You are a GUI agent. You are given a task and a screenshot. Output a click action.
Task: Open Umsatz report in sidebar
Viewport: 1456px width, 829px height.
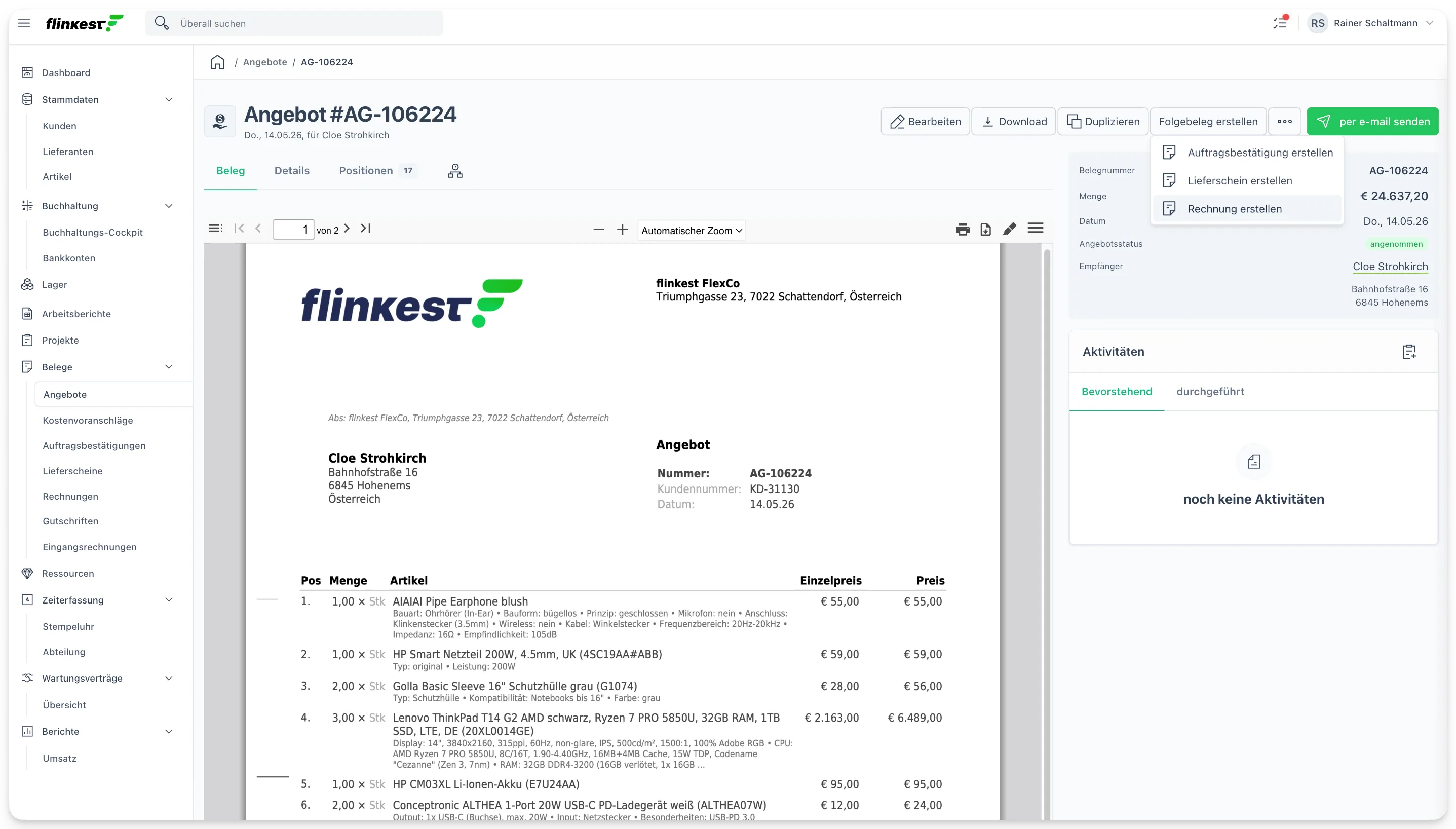[59, 759]
